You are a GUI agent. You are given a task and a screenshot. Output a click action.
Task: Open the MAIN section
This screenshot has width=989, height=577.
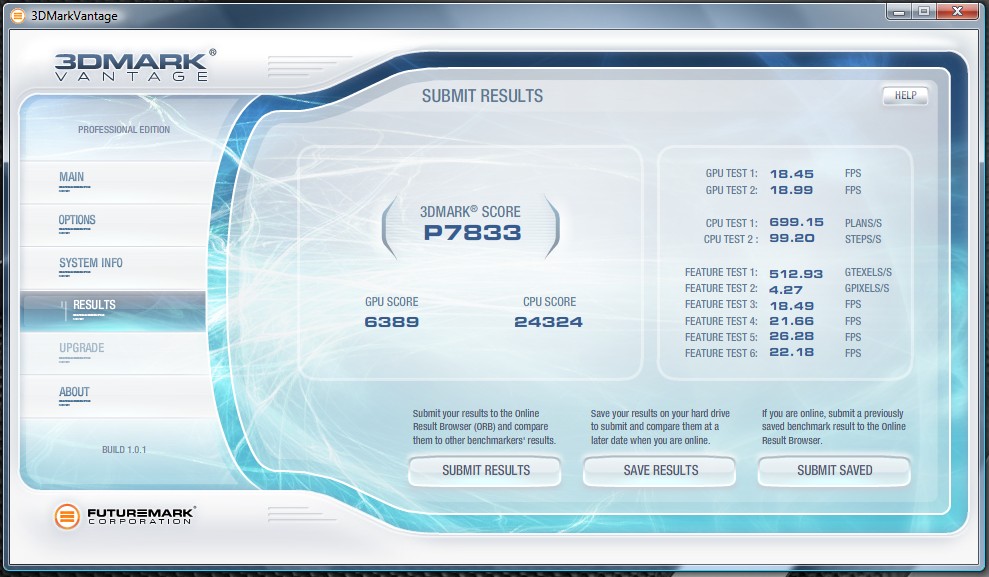coord(114,182)
